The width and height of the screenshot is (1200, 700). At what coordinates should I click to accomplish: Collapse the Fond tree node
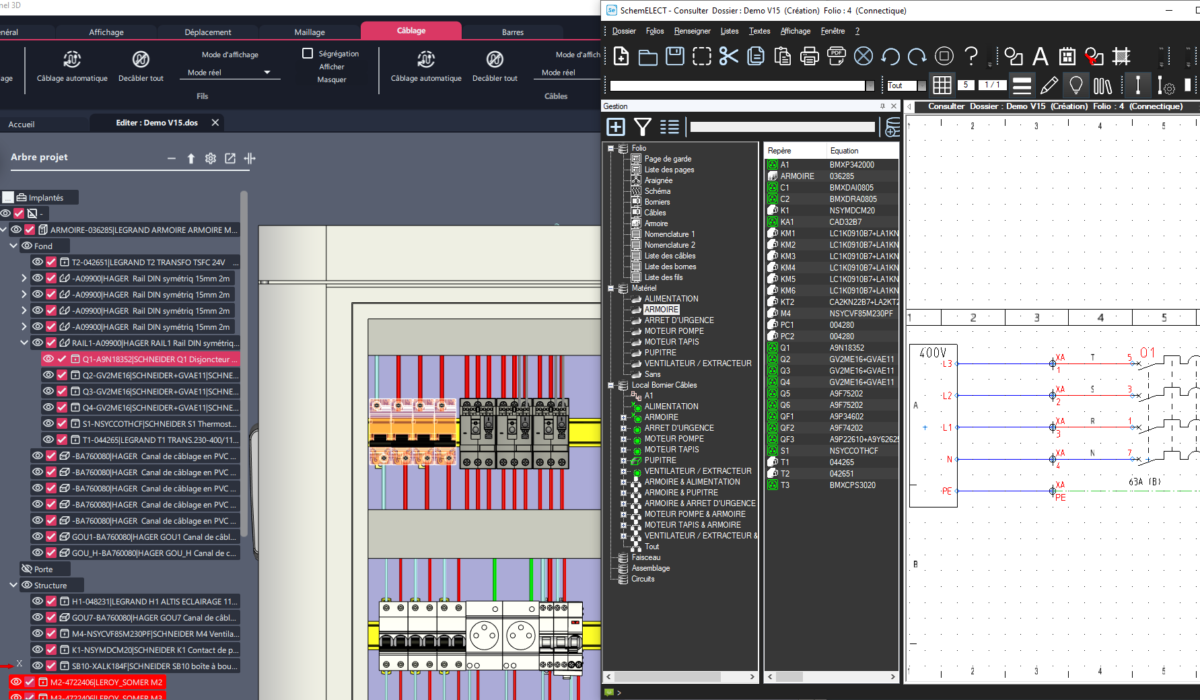(13, 246)
